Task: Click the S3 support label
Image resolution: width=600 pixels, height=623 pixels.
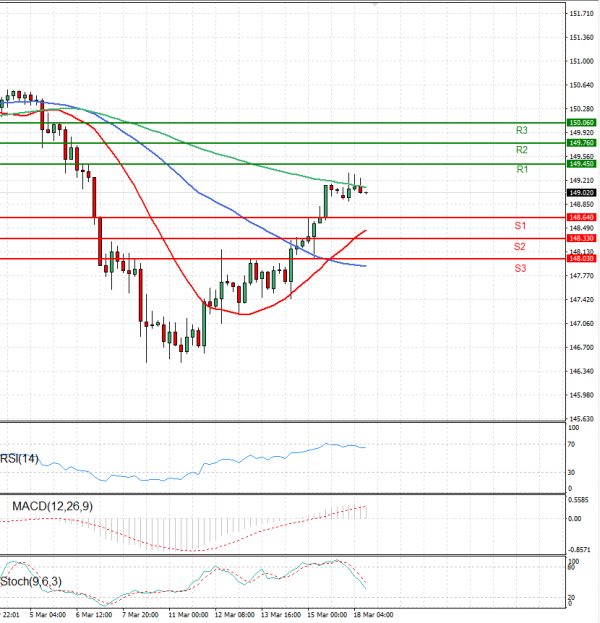Action: [520, 268]
